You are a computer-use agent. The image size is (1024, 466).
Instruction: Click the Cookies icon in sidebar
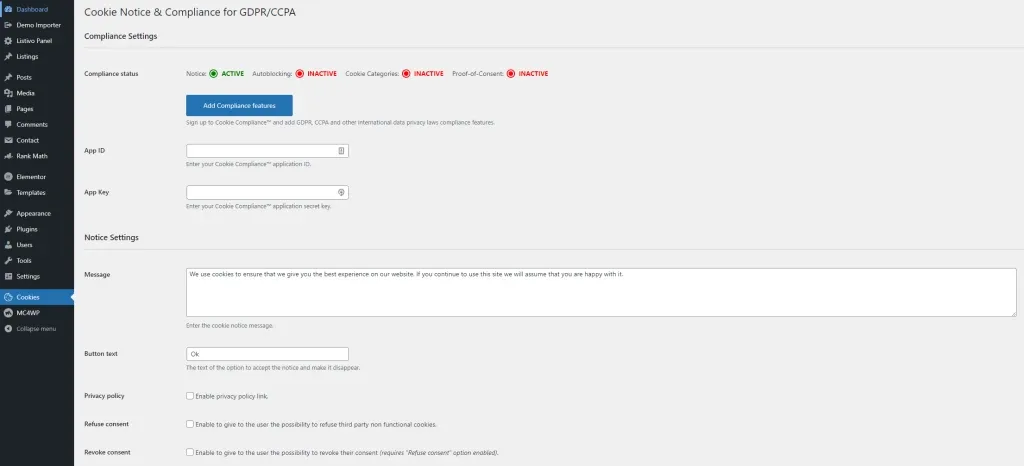tap(8, 297)
